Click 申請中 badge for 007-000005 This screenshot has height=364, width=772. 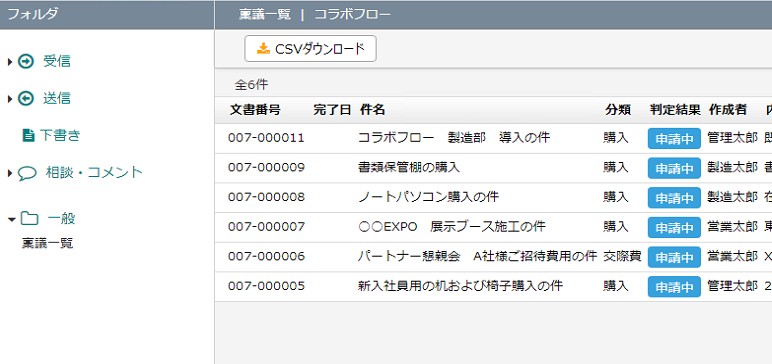(x=674, y=287)
